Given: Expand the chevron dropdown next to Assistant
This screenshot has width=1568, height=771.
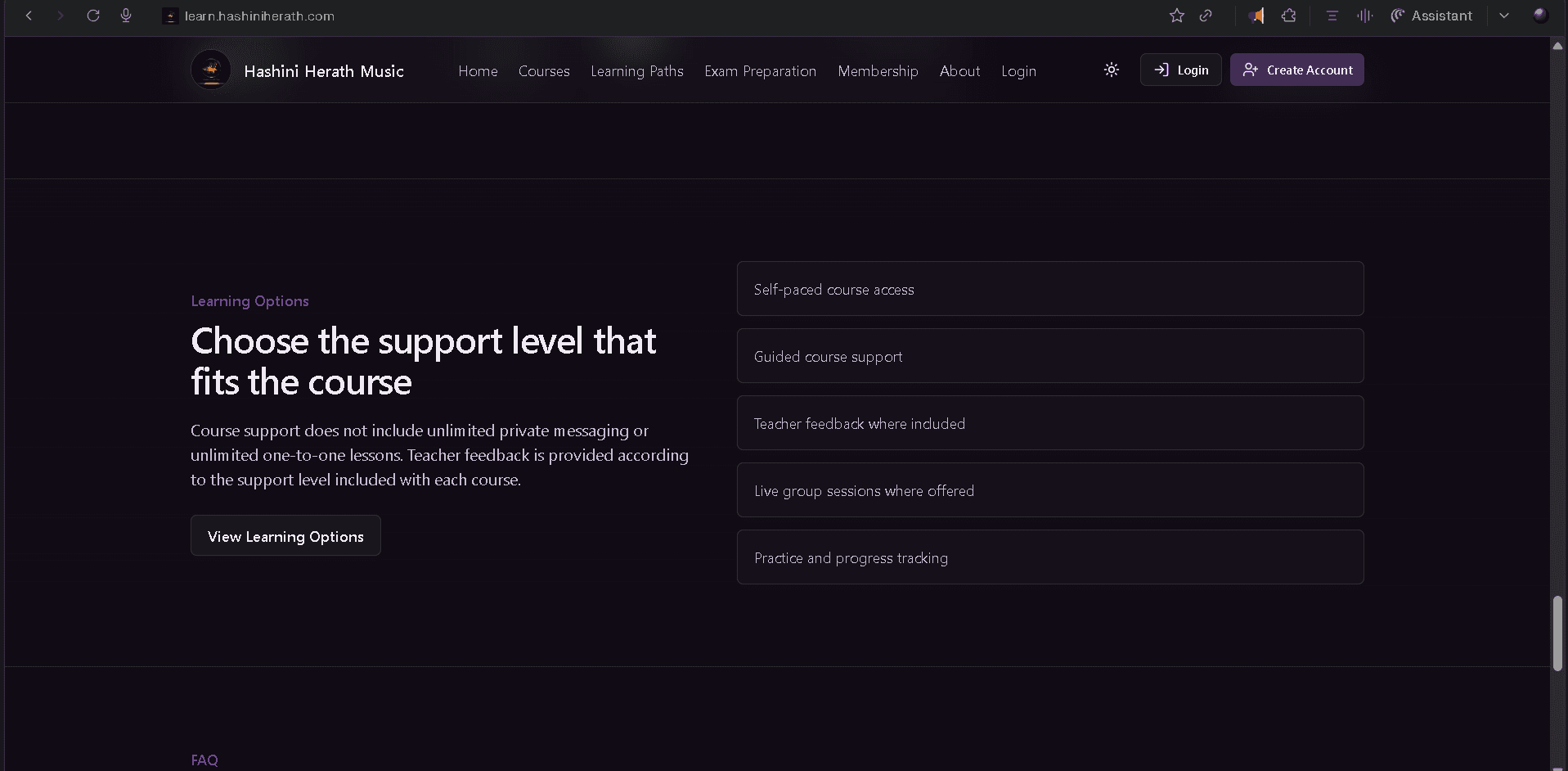Looking at the screenshot, I should (1504, 16).
